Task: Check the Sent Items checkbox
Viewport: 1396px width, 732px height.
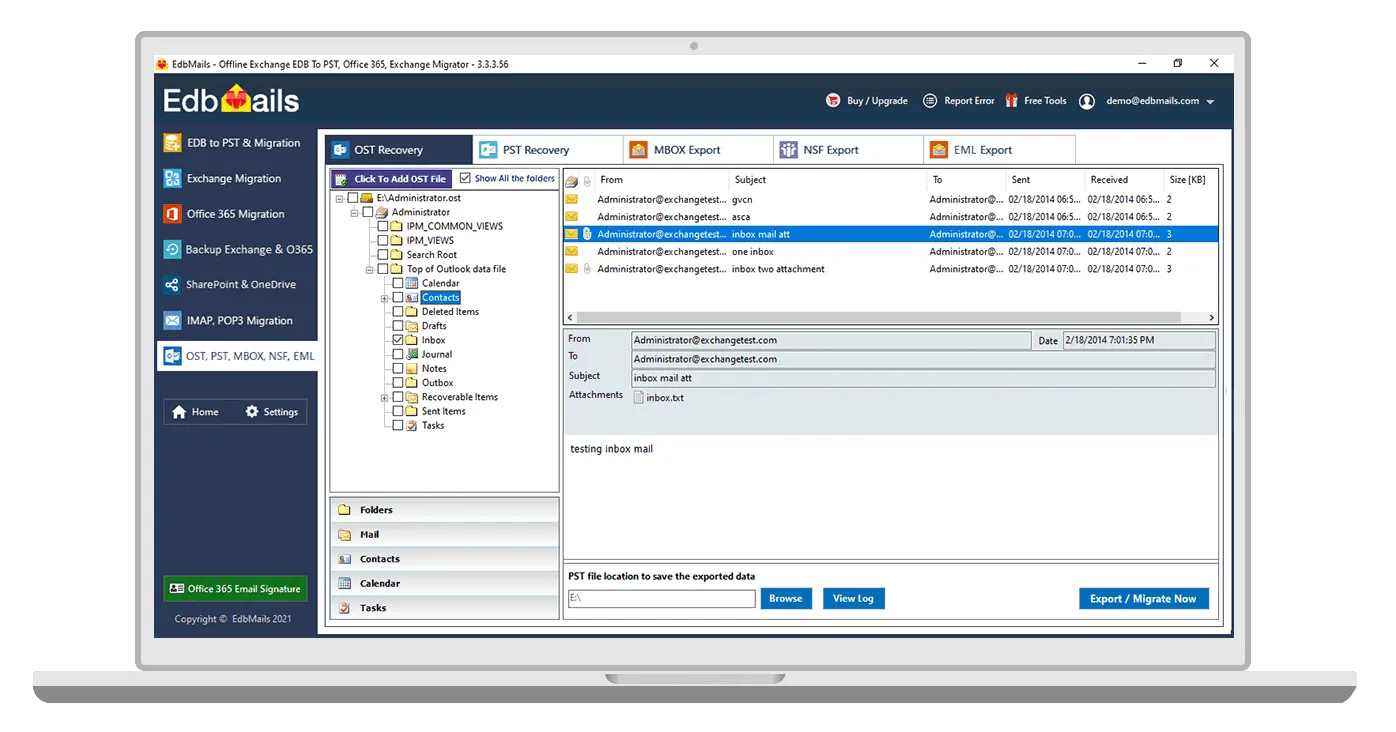Action: click(398, 411)
